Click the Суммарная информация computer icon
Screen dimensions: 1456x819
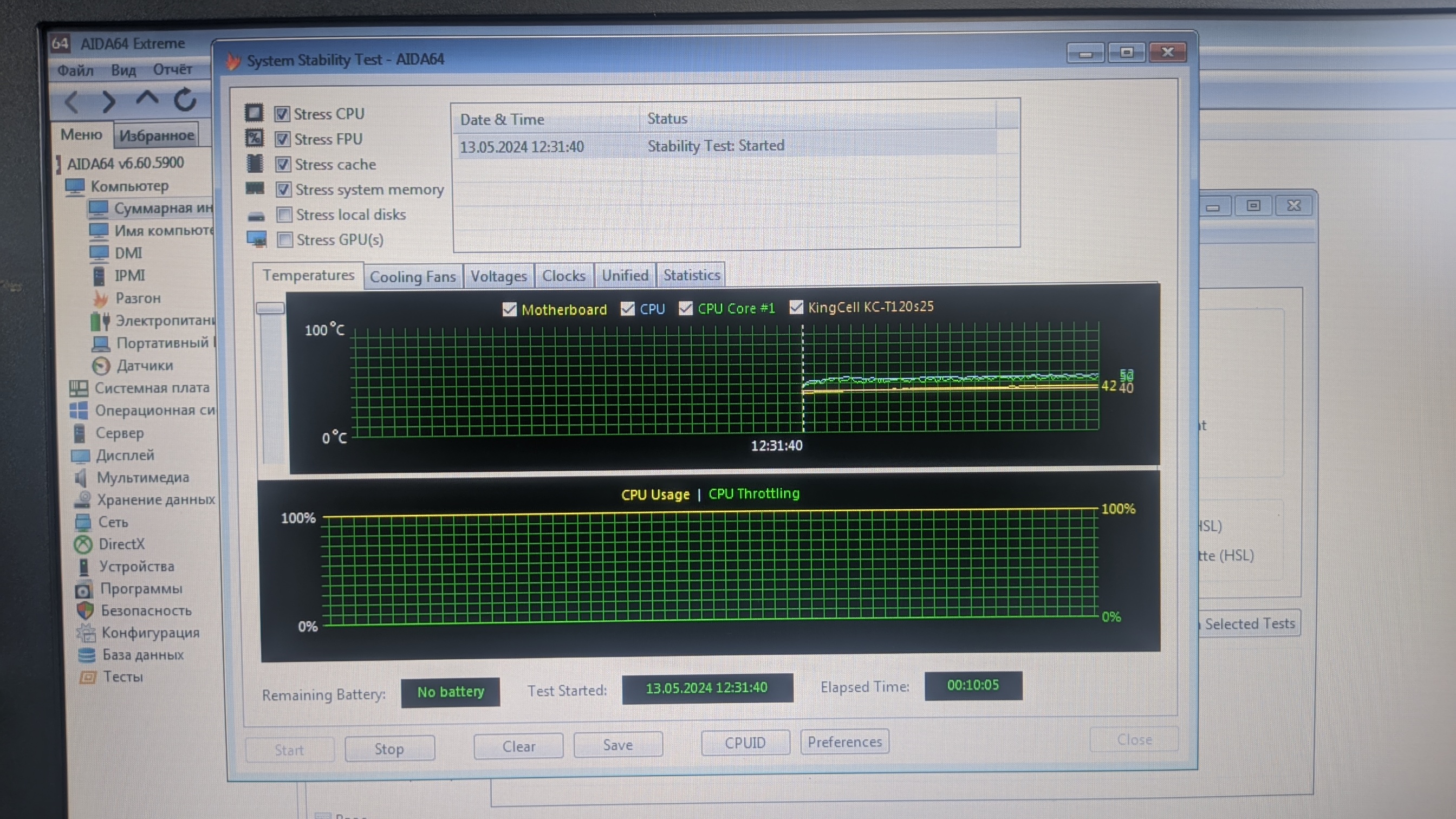tap(99, 209)
